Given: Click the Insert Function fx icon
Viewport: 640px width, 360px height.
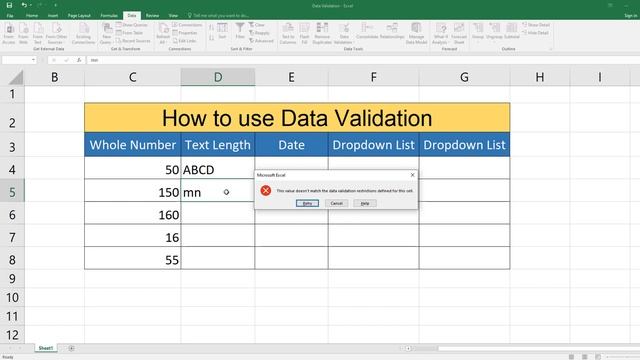Looking at the screenshot, I should pos(79,60).
